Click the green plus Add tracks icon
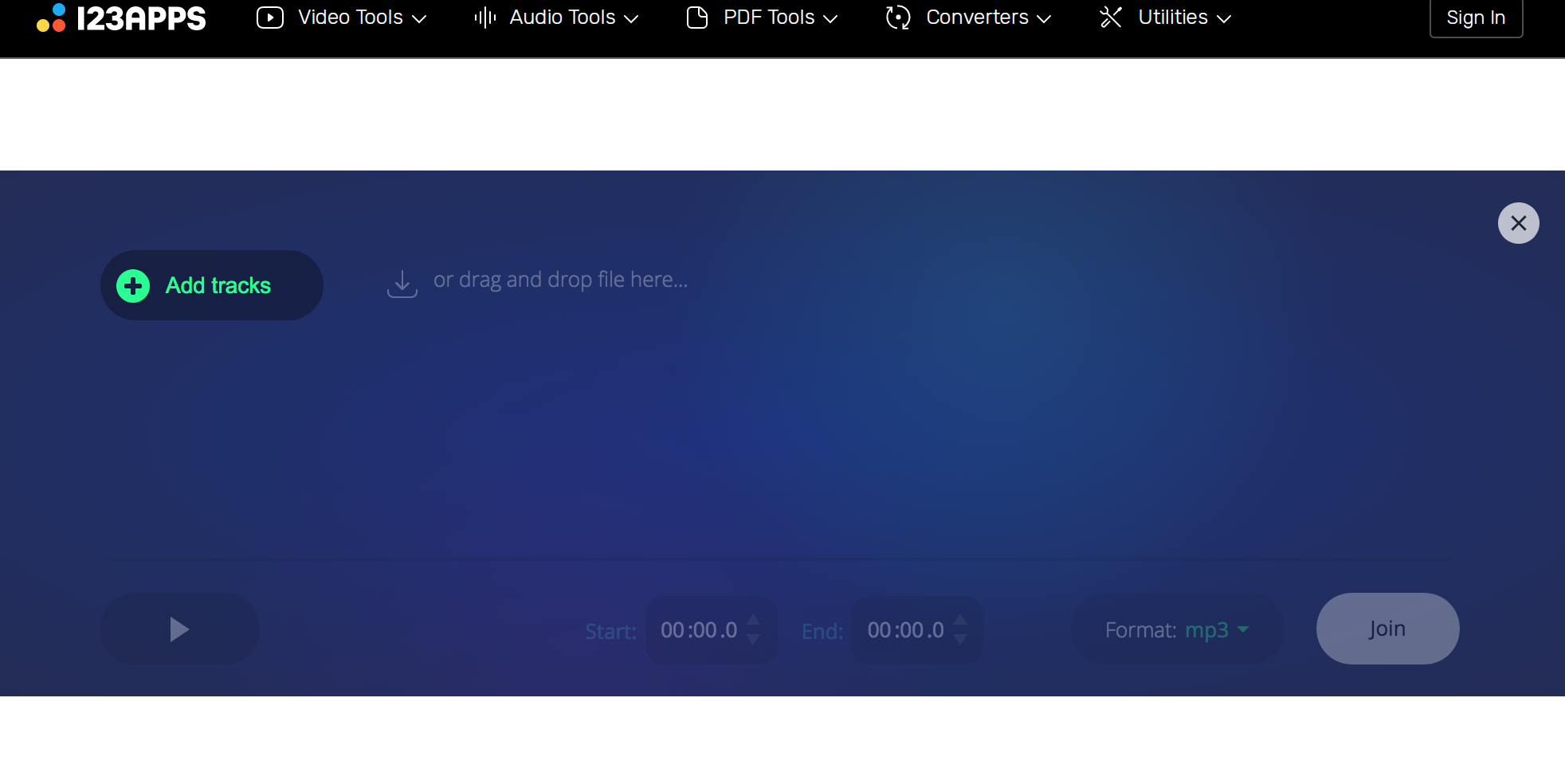The height and width of the screenshot is (784, 1565). coord(133,286)
